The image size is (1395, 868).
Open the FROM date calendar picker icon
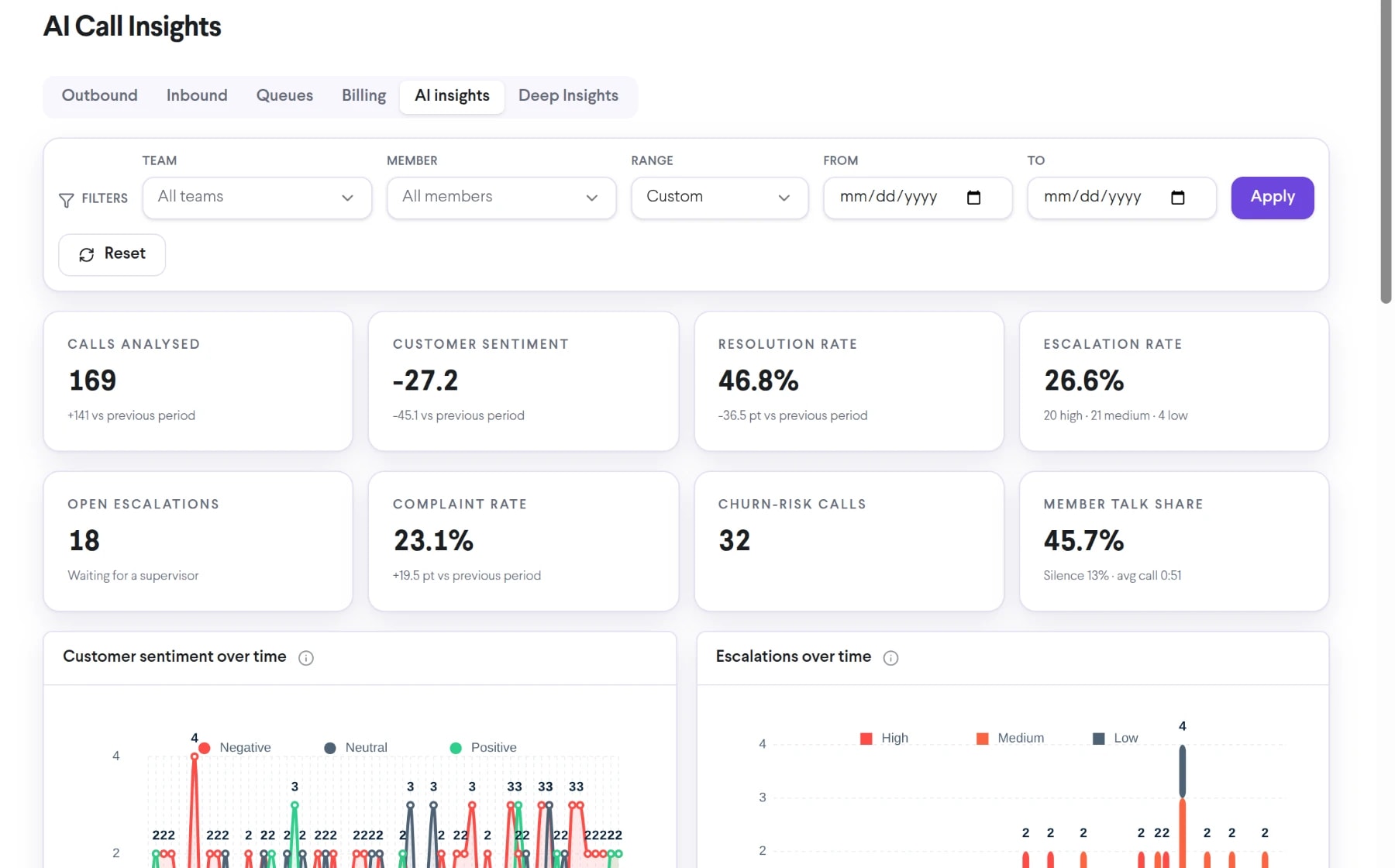click(x=973, y=198)
